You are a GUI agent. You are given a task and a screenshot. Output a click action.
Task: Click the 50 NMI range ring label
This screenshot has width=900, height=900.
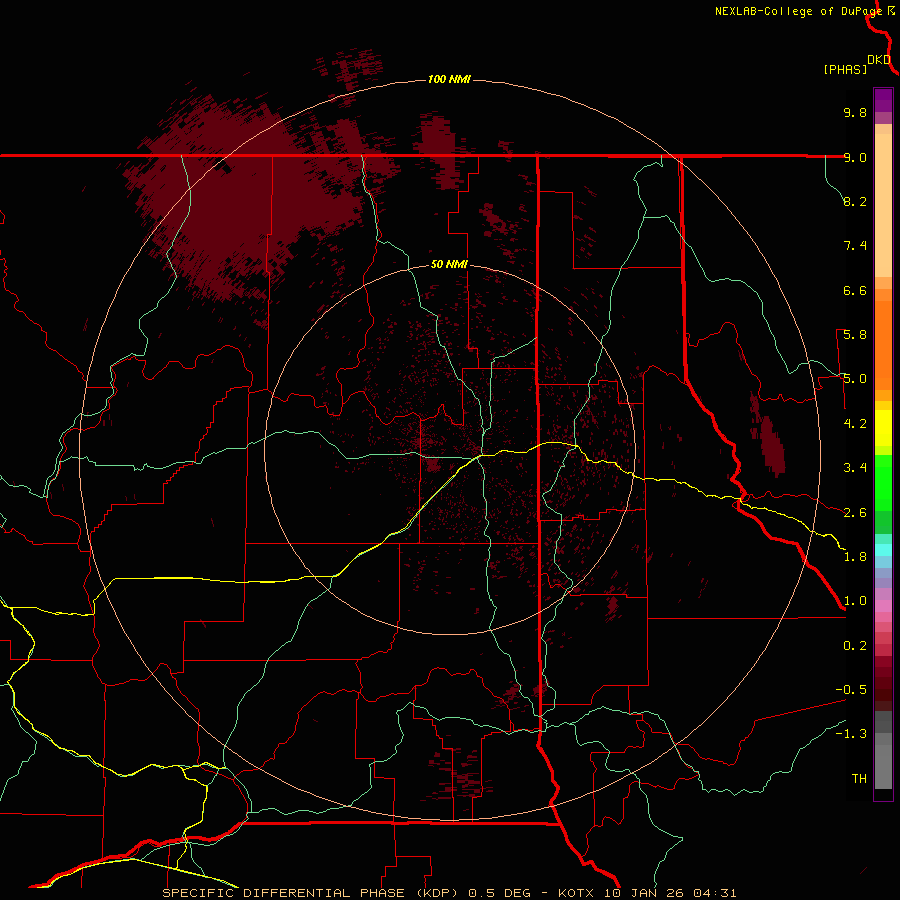(449, 264)
